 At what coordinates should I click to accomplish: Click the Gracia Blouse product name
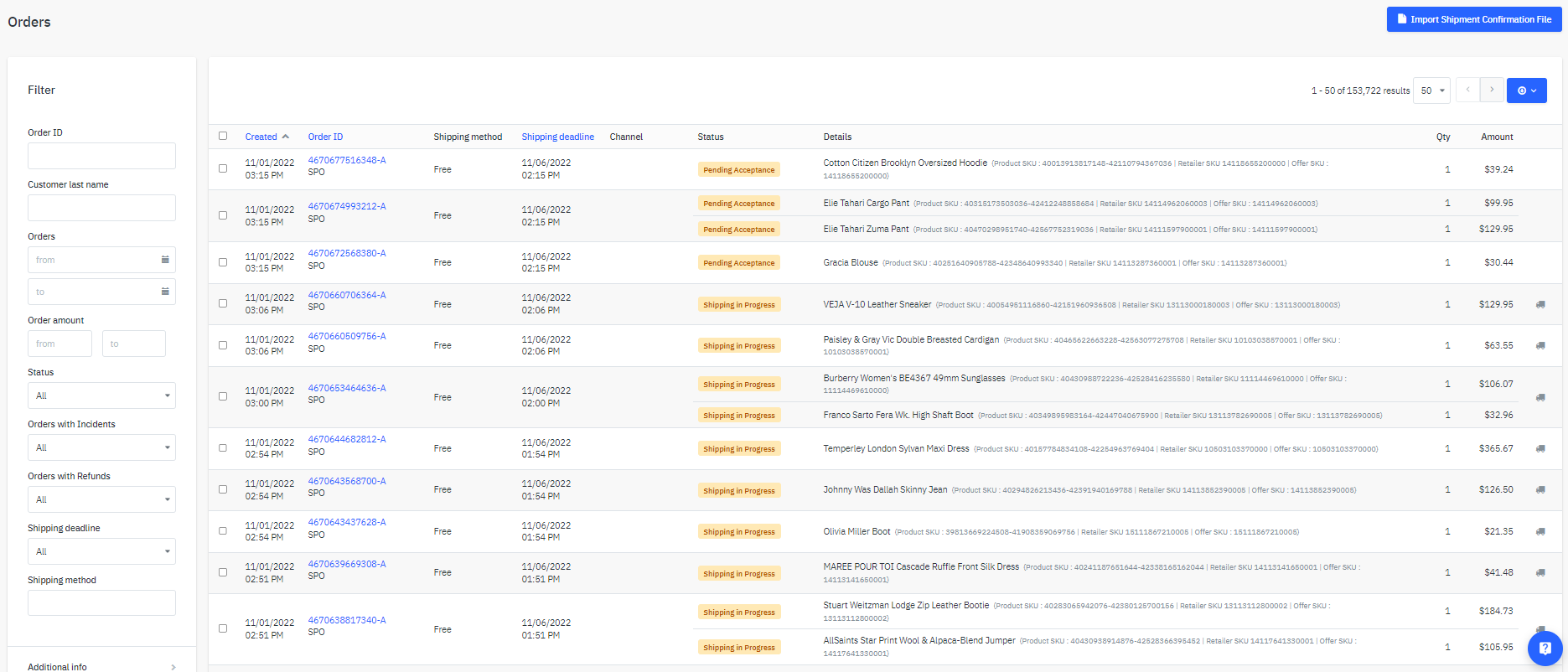pos(851,262)
